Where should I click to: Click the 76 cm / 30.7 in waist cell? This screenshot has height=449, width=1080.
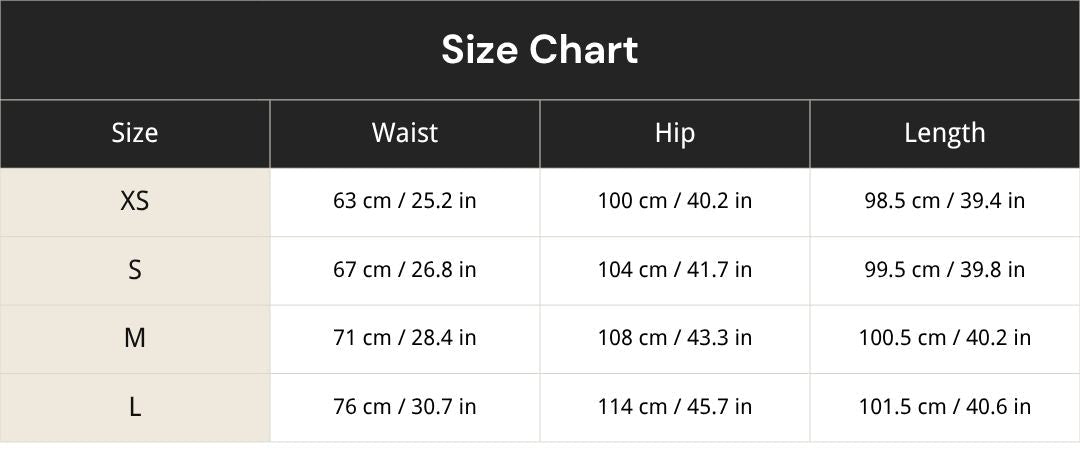click(405, 408)
